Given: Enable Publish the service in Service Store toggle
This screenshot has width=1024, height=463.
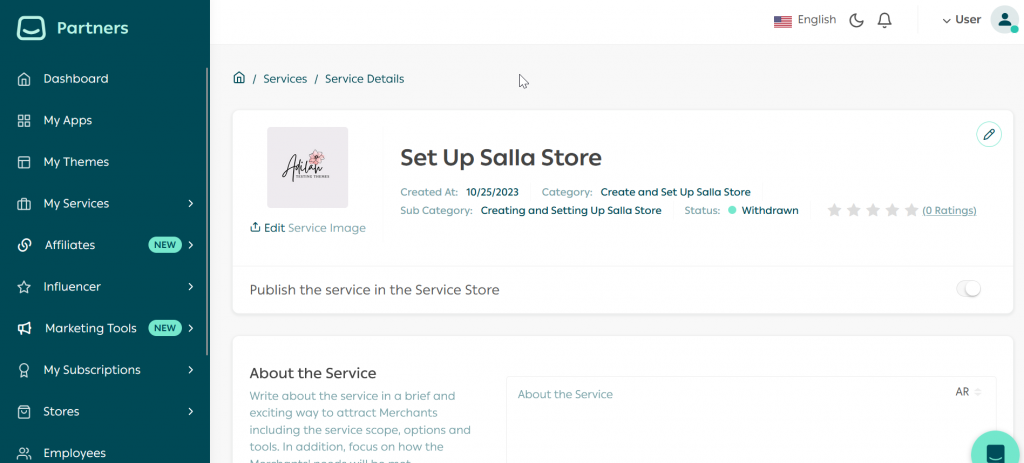Looking at the screenshot, I should click(x=968, y=289).
